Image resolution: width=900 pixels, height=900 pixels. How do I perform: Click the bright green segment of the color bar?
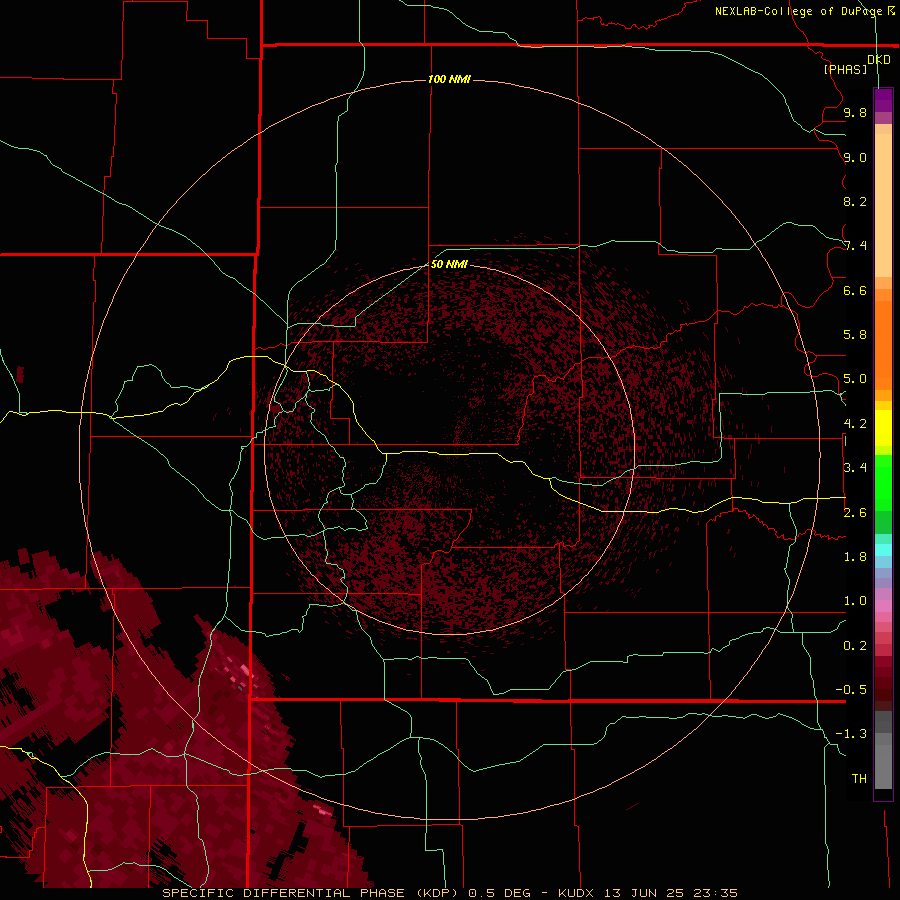[883, 482]
